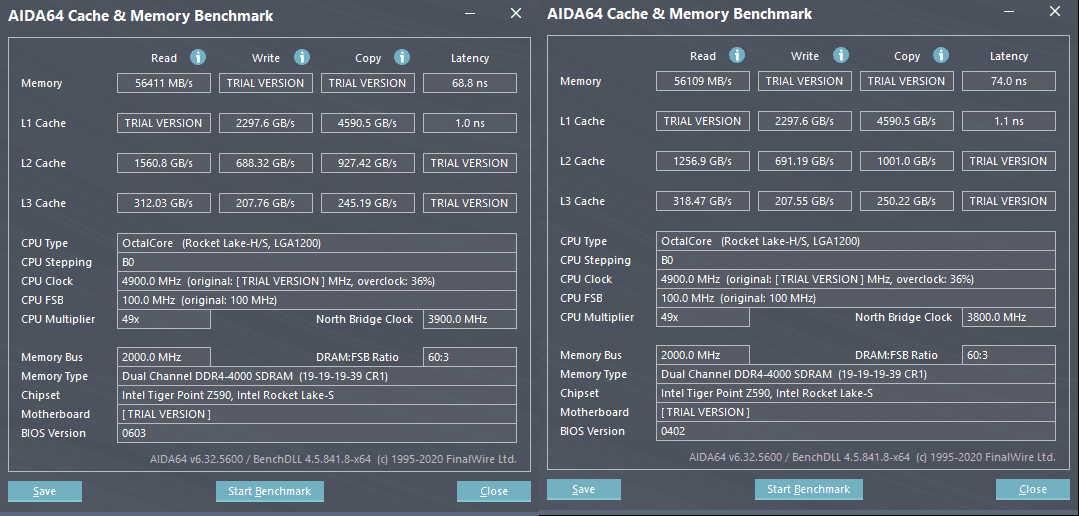
Task: Close left window with title bar X
Action: [x=516, y=14]
